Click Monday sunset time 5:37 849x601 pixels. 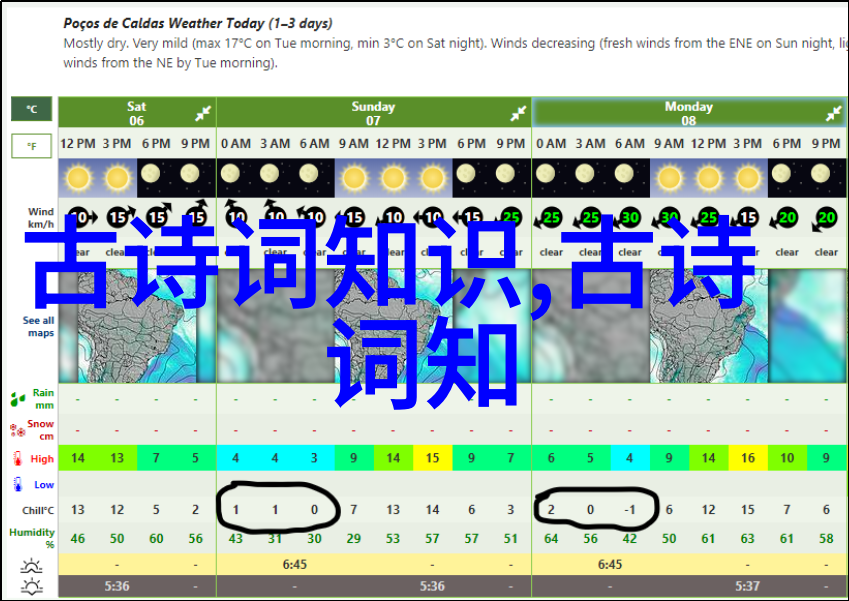click(748, 586)
